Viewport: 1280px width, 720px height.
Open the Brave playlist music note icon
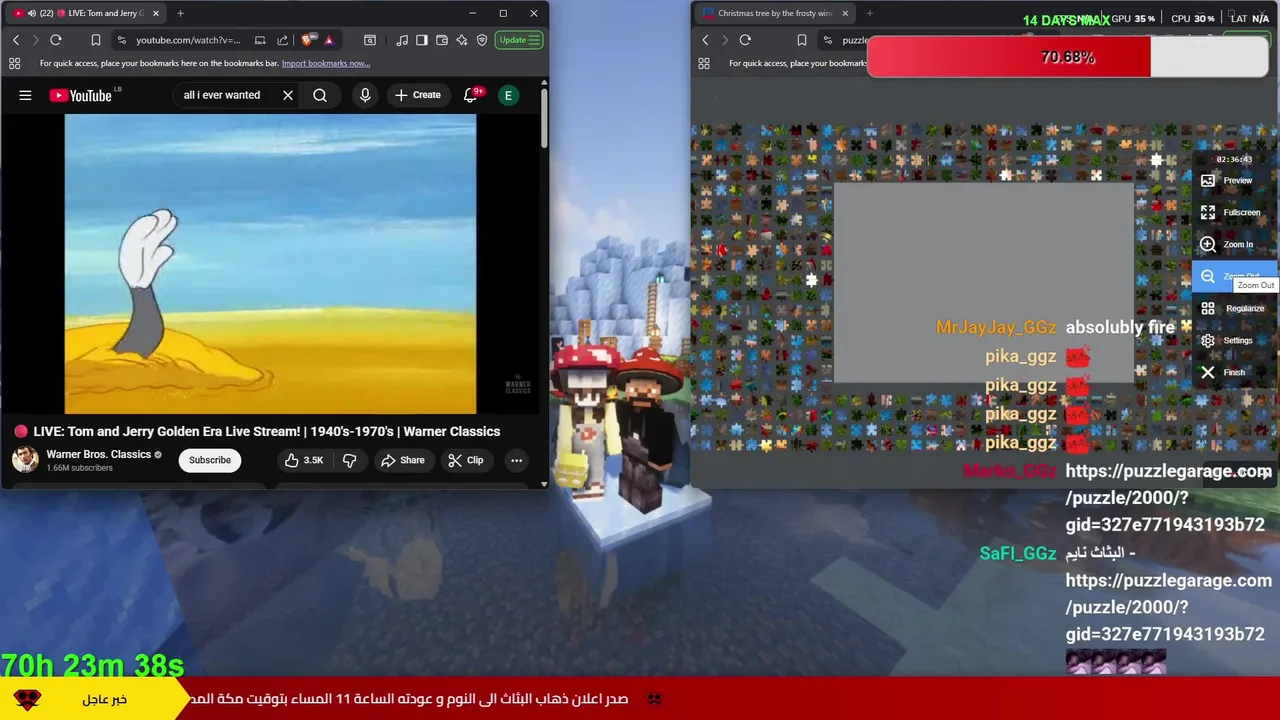(x=402, y=40)
